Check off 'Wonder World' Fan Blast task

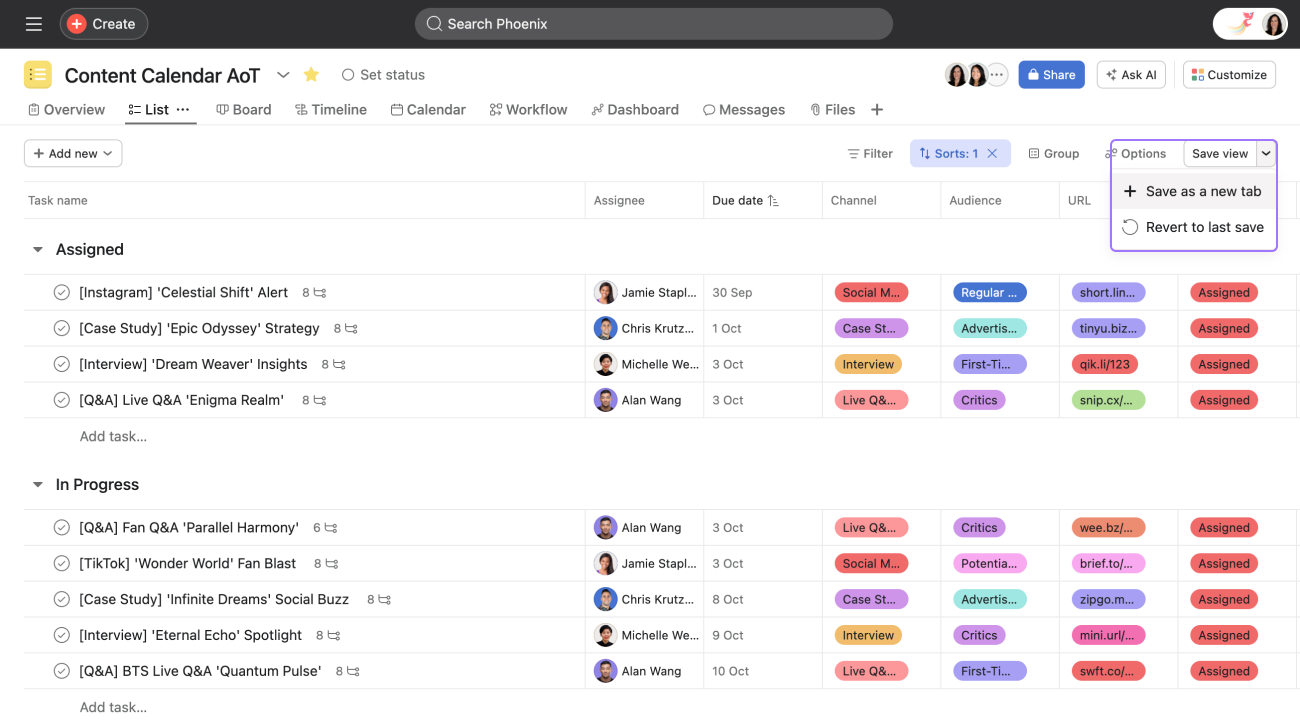pos(62,564)
